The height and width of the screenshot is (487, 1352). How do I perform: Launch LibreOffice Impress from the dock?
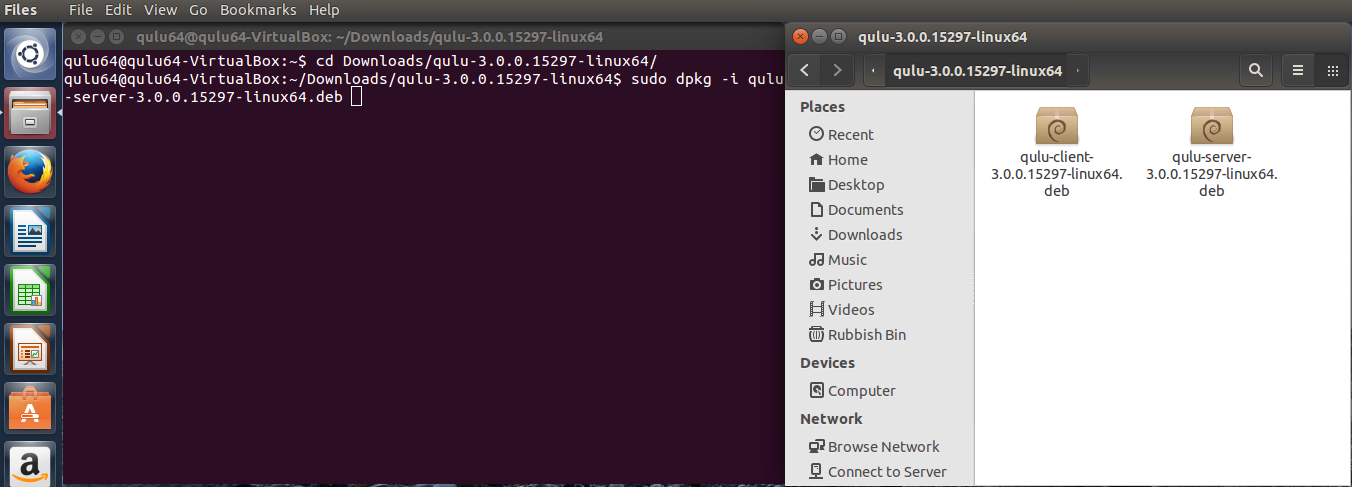pyautogui.click(x=31, y=349)
